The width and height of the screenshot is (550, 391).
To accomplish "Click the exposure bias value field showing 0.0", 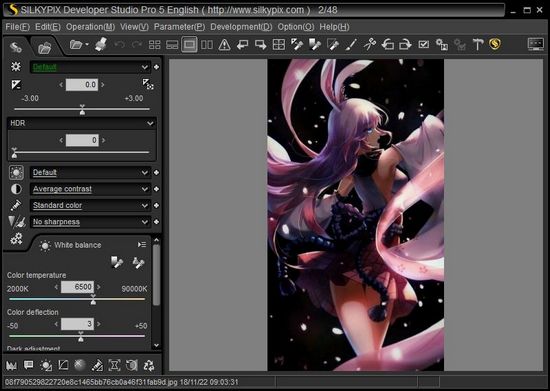I will pos(82,85).
